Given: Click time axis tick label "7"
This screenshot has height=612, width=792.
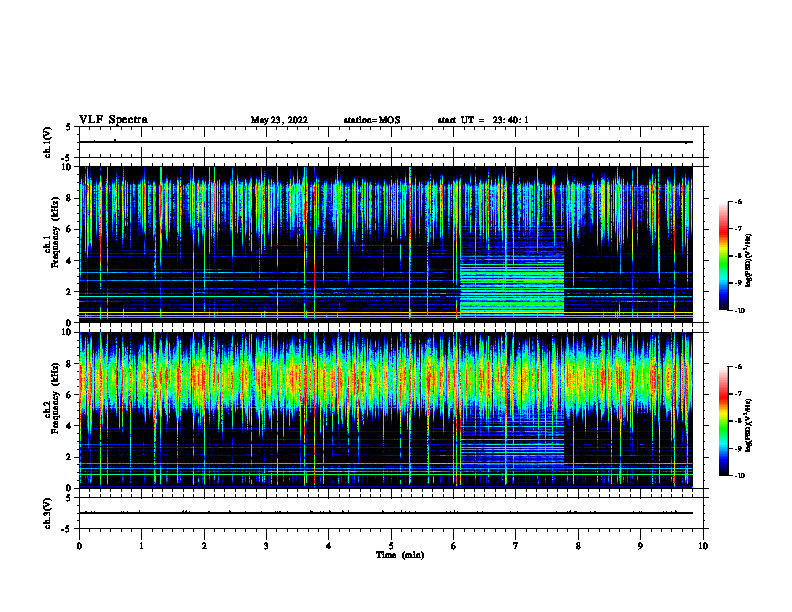Looking at the screenshot, I should [516, 546].
